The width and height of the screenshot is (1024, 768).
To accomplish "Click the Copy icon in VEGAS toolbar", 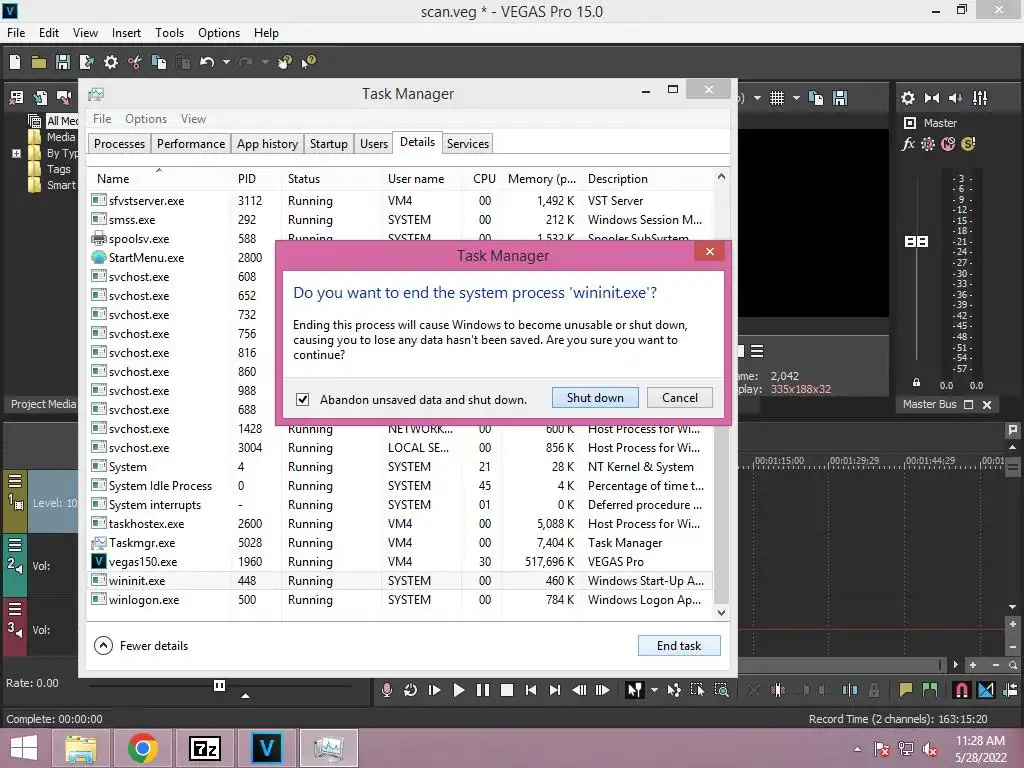I will (x=159, y=62).
